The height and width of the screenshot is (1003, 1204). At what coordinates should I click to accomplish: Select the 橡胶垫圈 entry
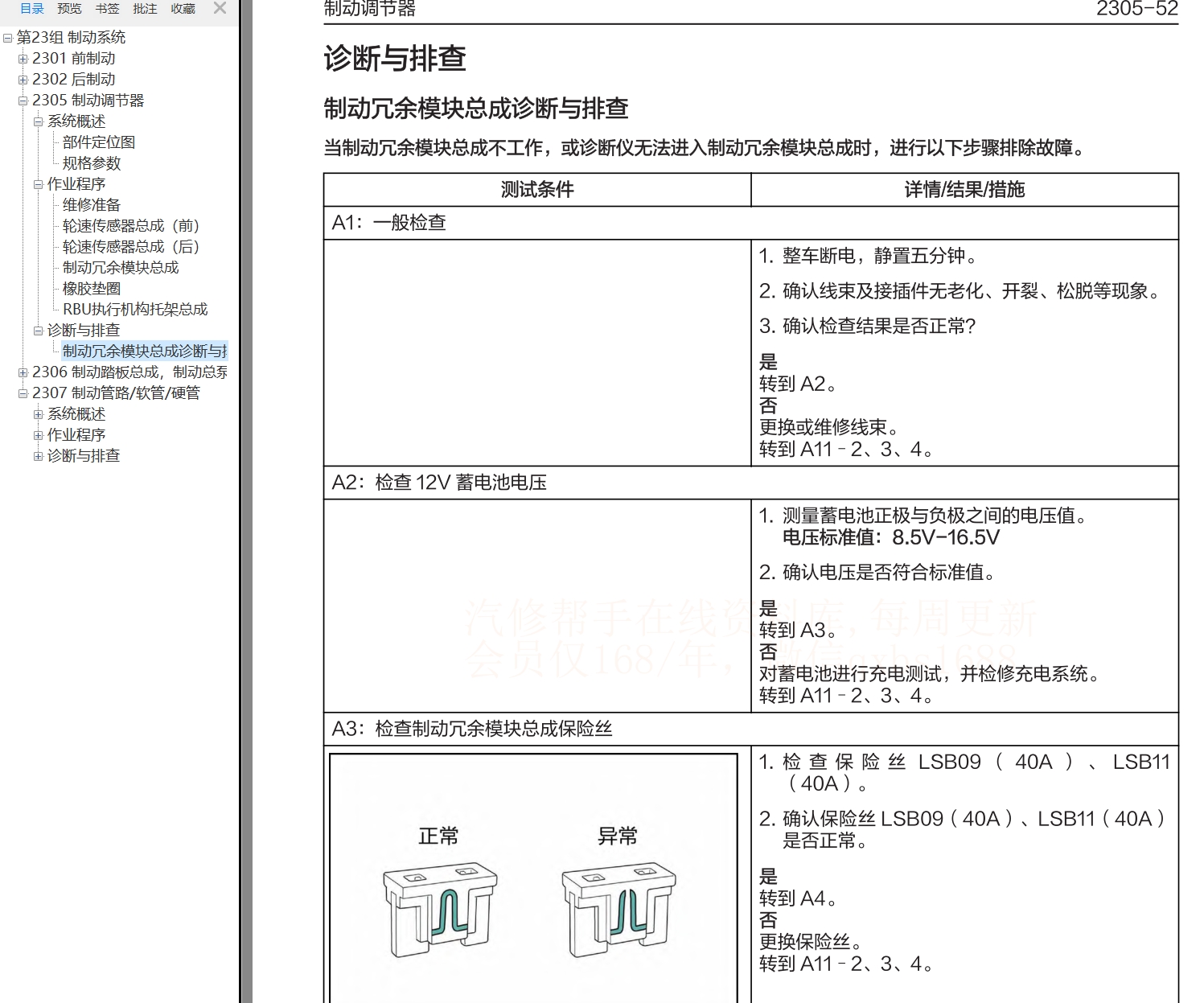91,288
